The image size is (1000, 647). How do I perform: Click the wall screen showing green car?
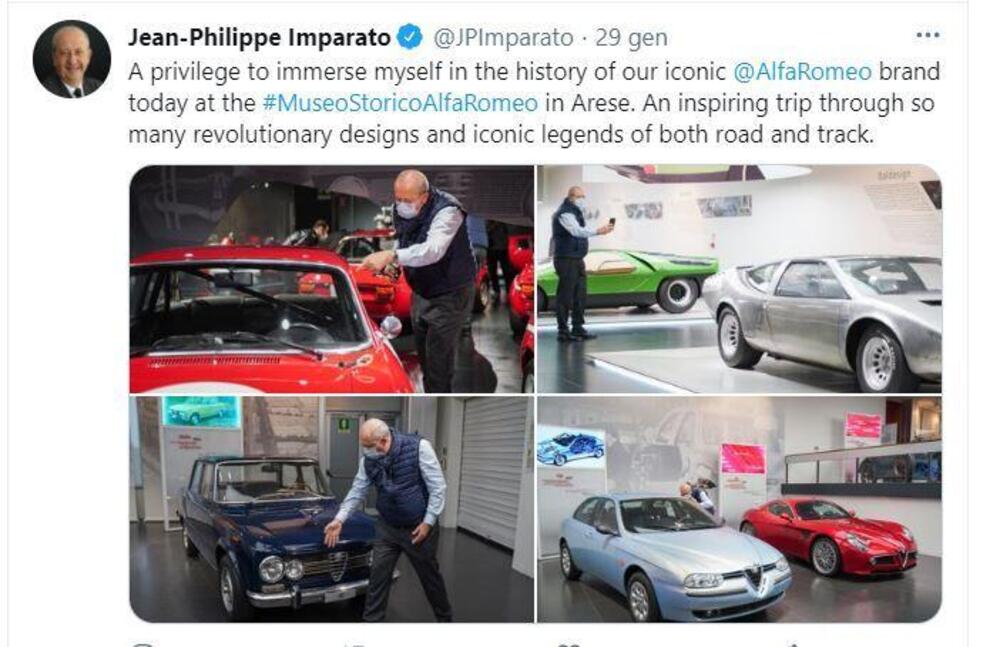[202, 412]
